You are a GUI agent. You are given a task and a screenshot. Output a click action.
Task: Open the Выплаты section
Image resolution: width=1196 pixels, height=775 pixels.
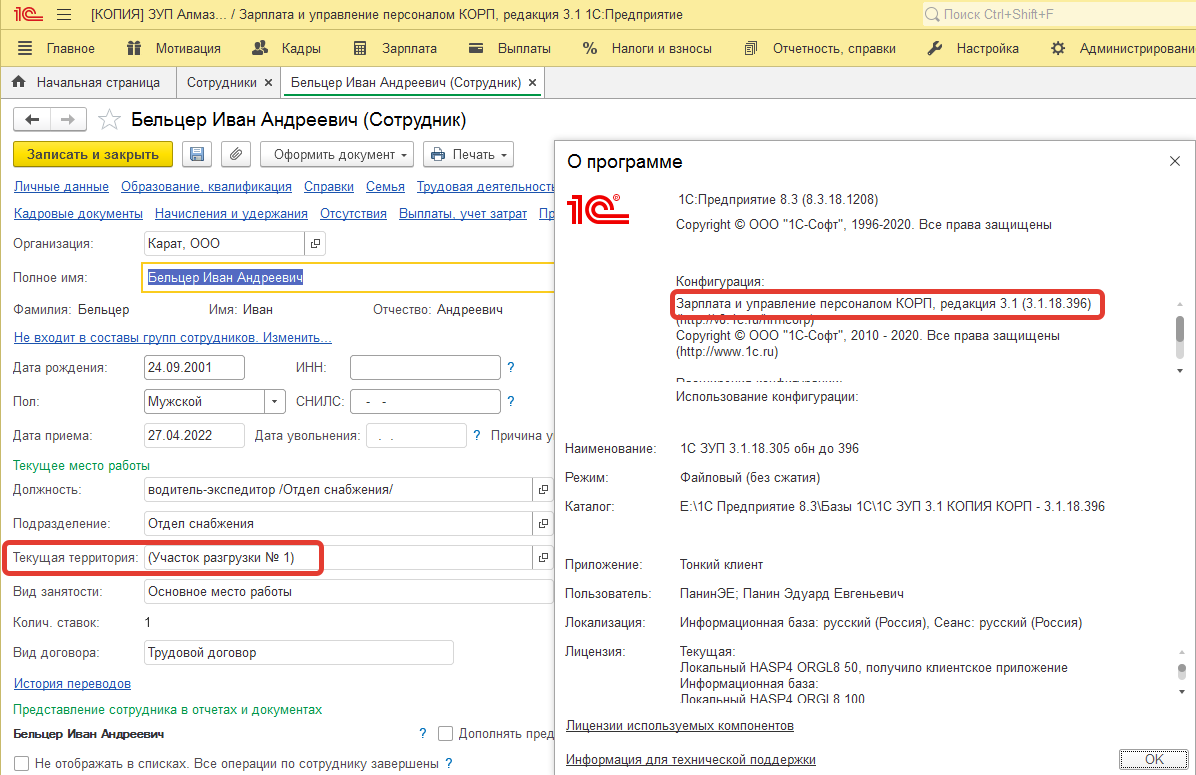510,48
